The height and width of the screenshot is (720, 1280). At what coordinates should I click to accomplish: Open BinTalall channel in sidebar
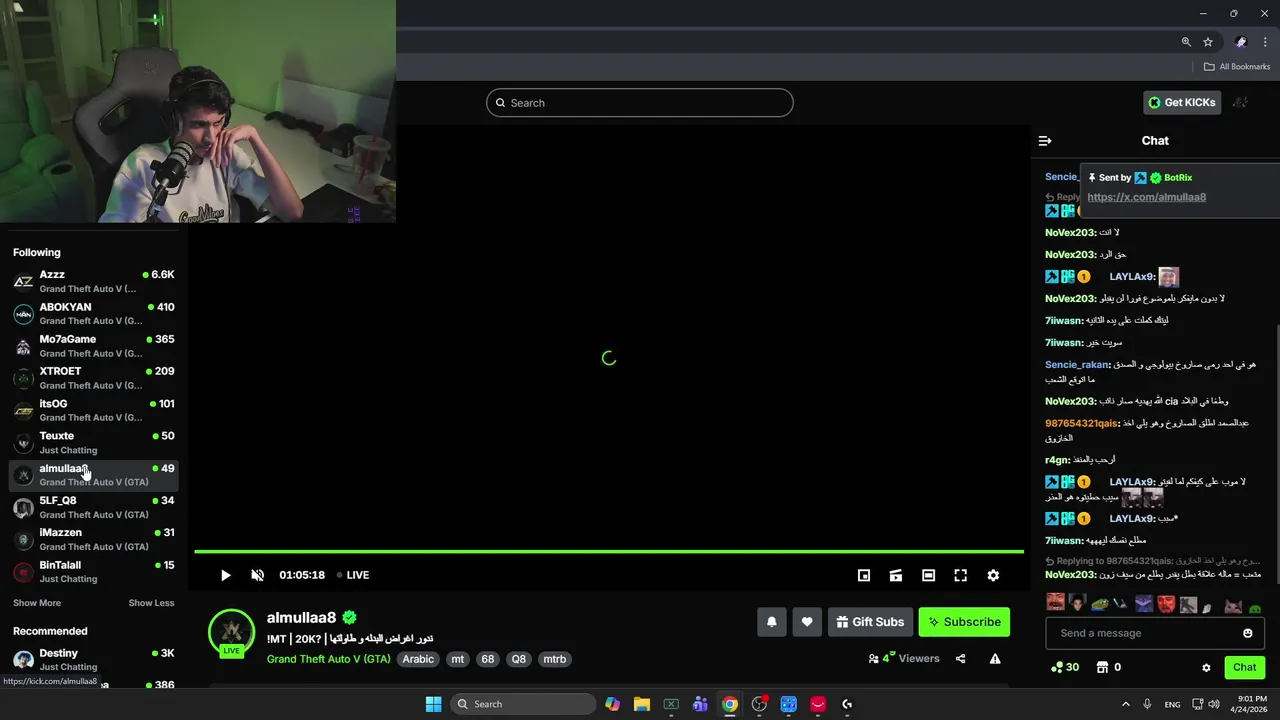[x=94, y=571]
